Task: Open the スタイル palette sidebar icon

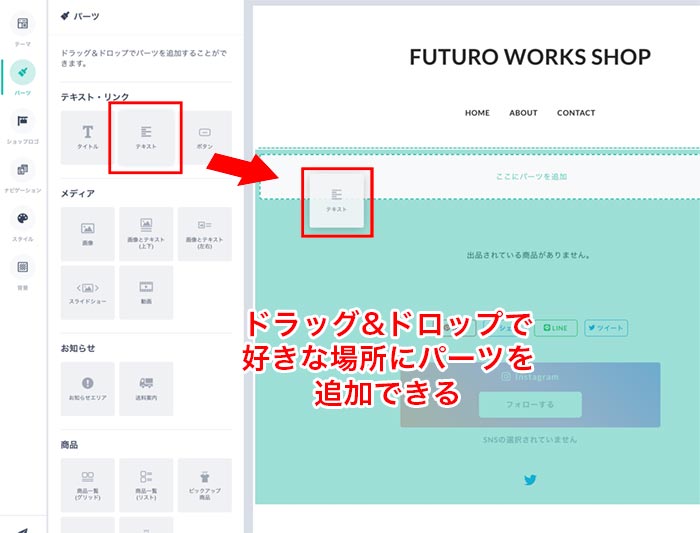Action: tap(23, 222)
